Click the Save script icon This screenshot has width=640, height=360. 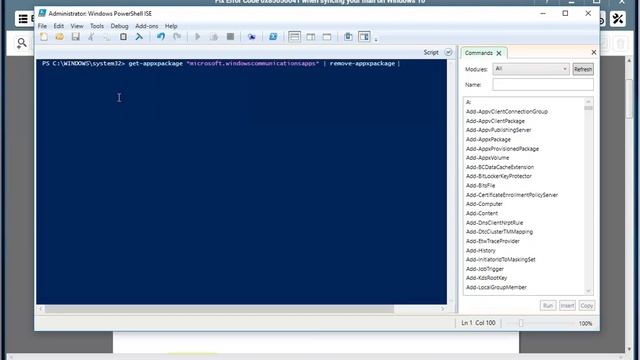click(x=76, y=37)
